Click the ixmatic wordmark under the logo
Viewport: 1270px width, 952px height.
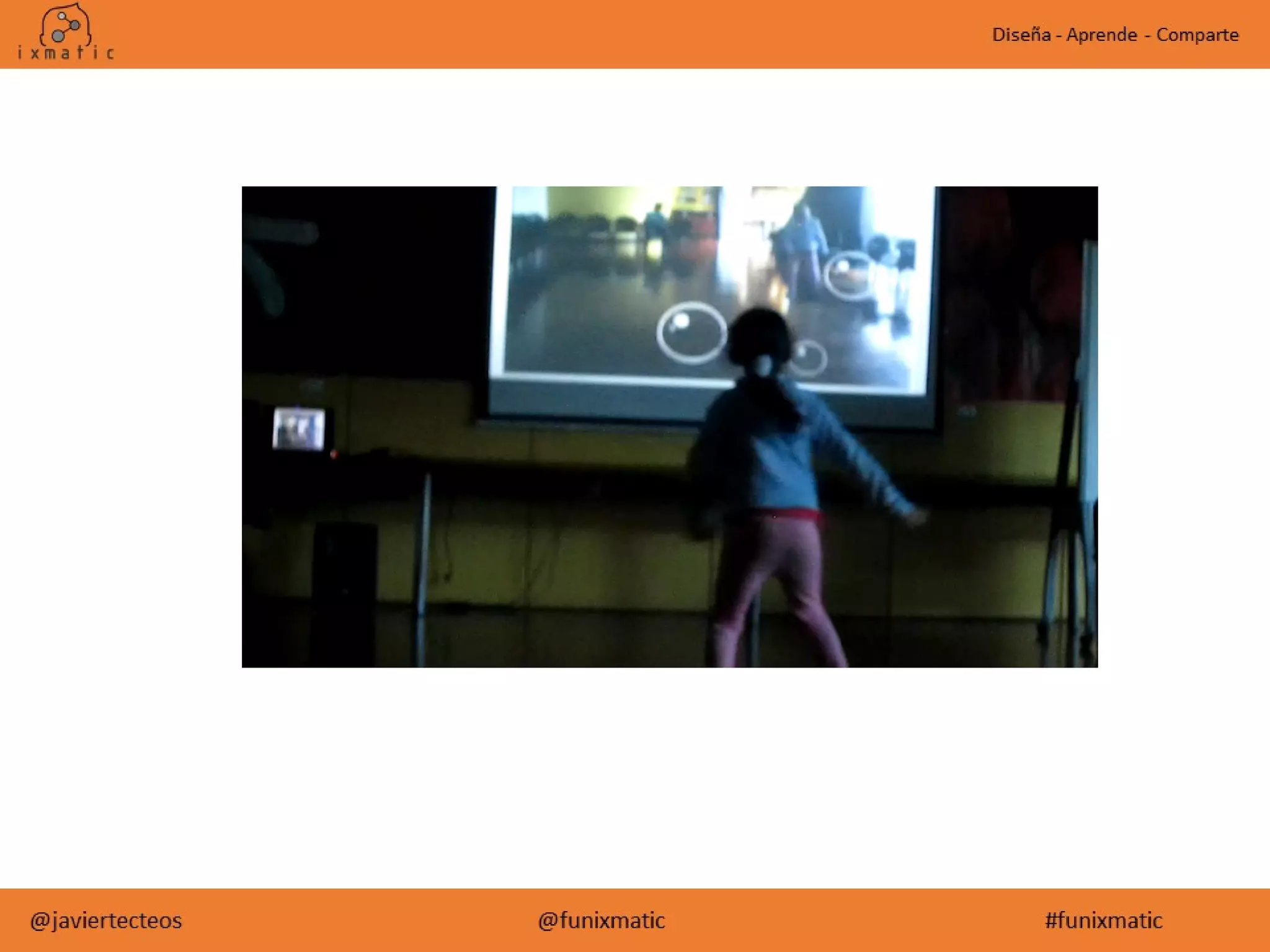(65, 53)
